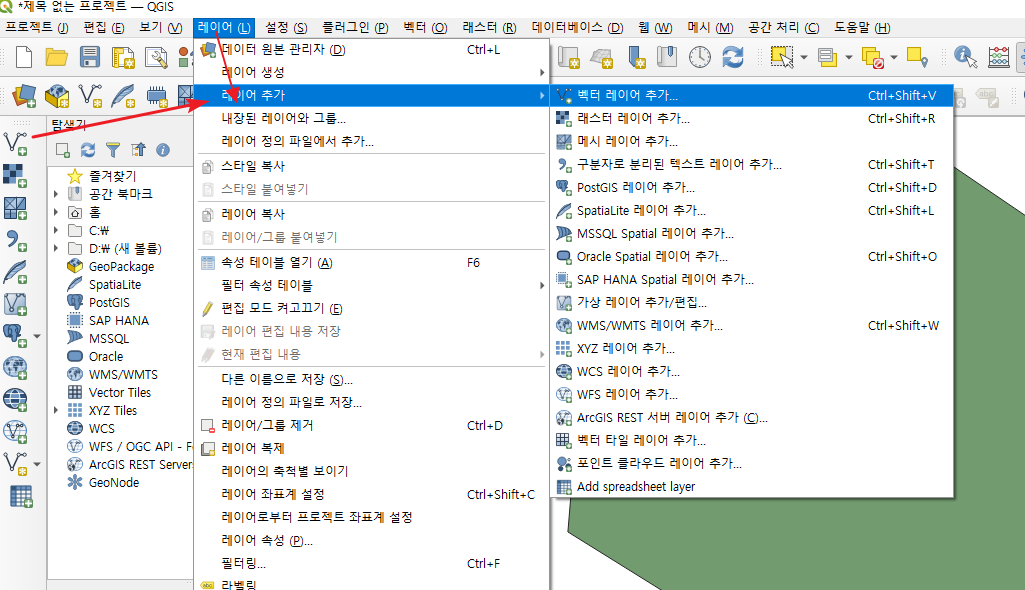
Task: Click Add Delimited Text Layer comma icon in sidebar
Action: click(x=16, y=240)
